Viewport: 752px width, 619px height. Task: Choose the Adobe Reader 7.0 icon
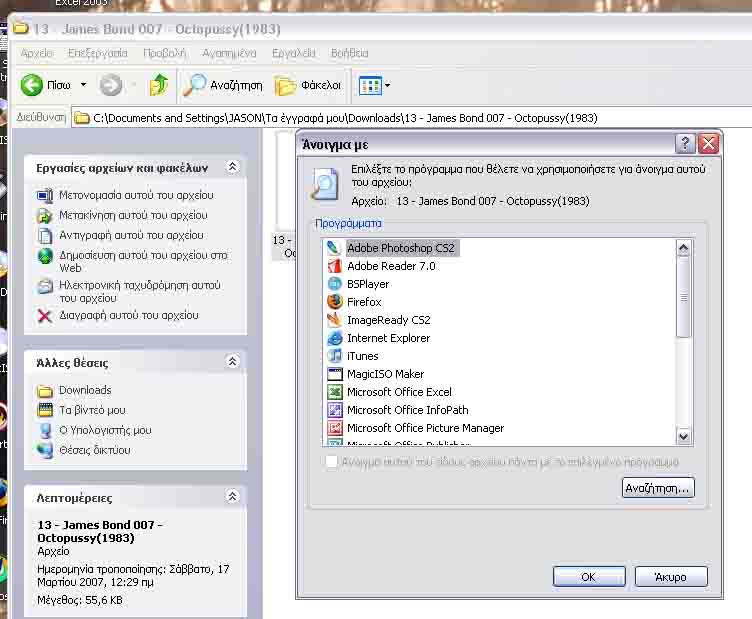coord(334,266)
